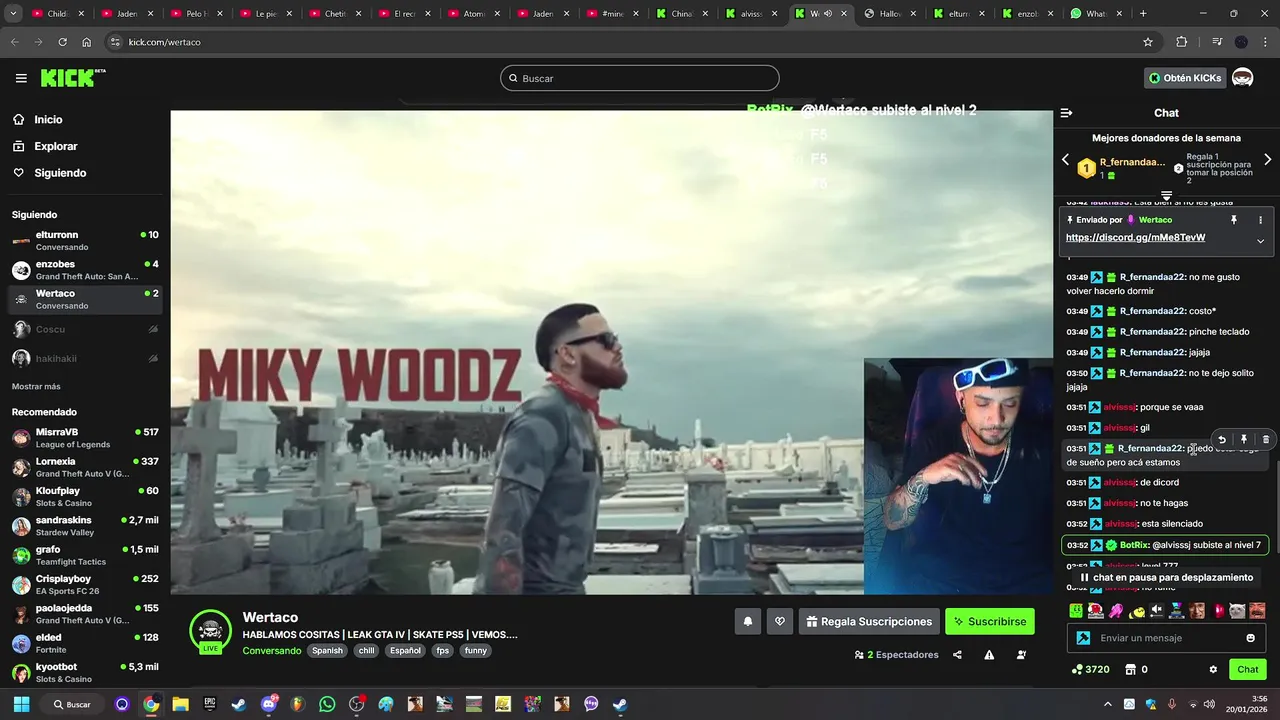Select Wertaco in the following list

85,299
